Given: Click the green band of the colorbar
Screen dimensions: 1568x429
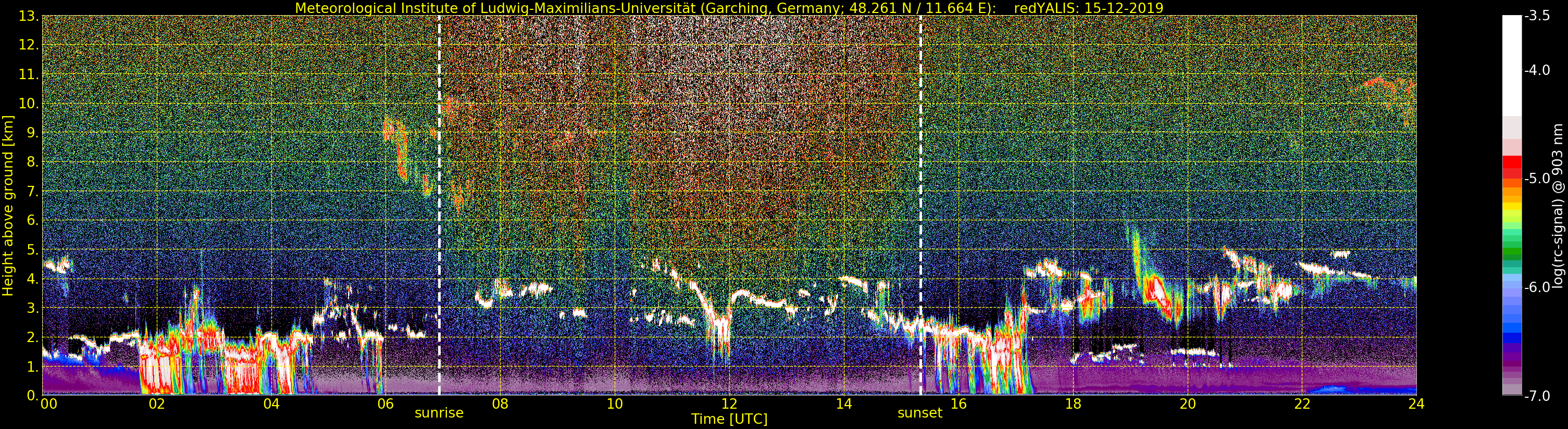Looking at the screenshot, I should (x=1511, y=251).
